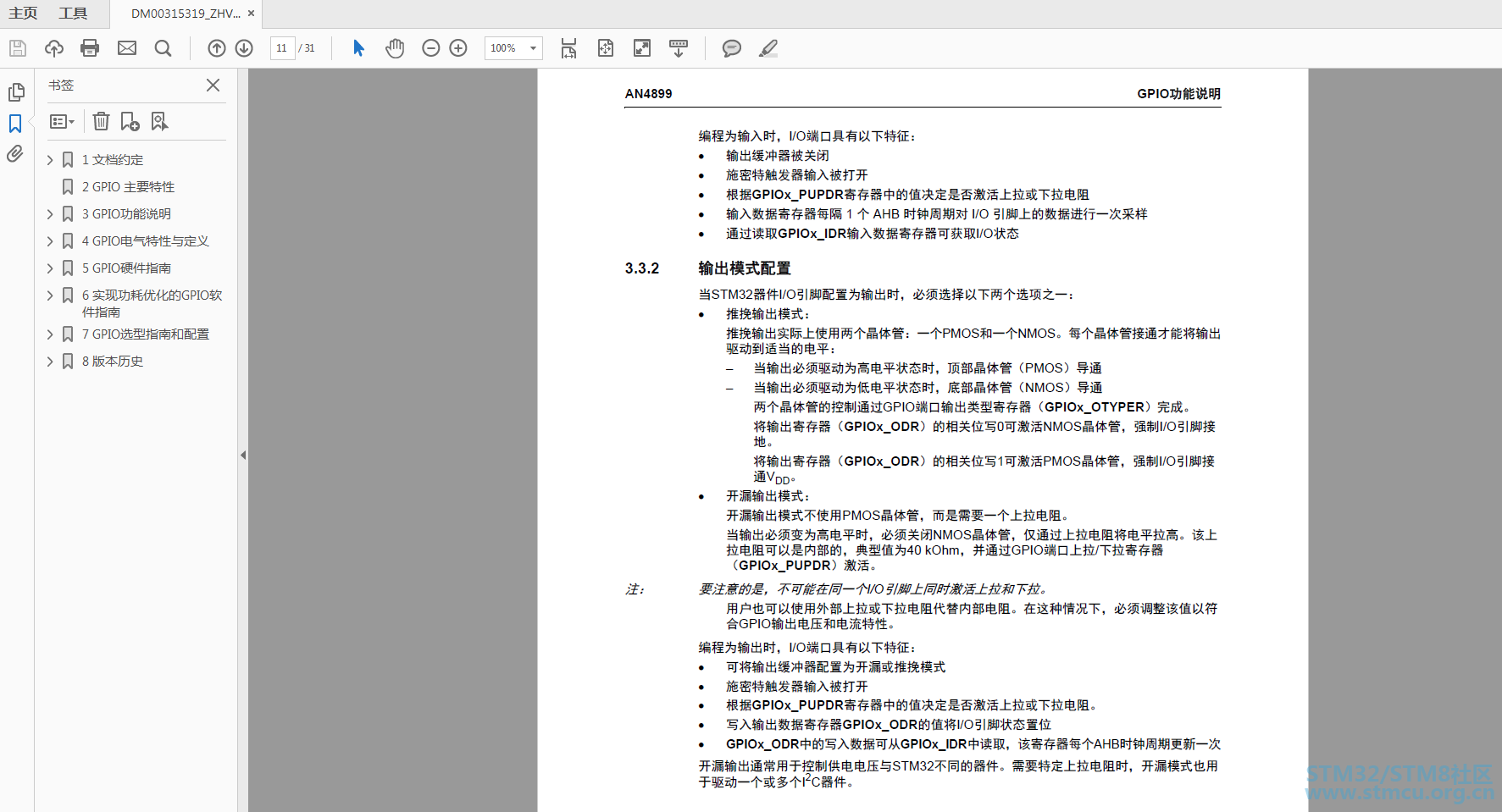The image size is (1502, 812).
Task: Switch to the 主页 tab
Action: (23, 14)
